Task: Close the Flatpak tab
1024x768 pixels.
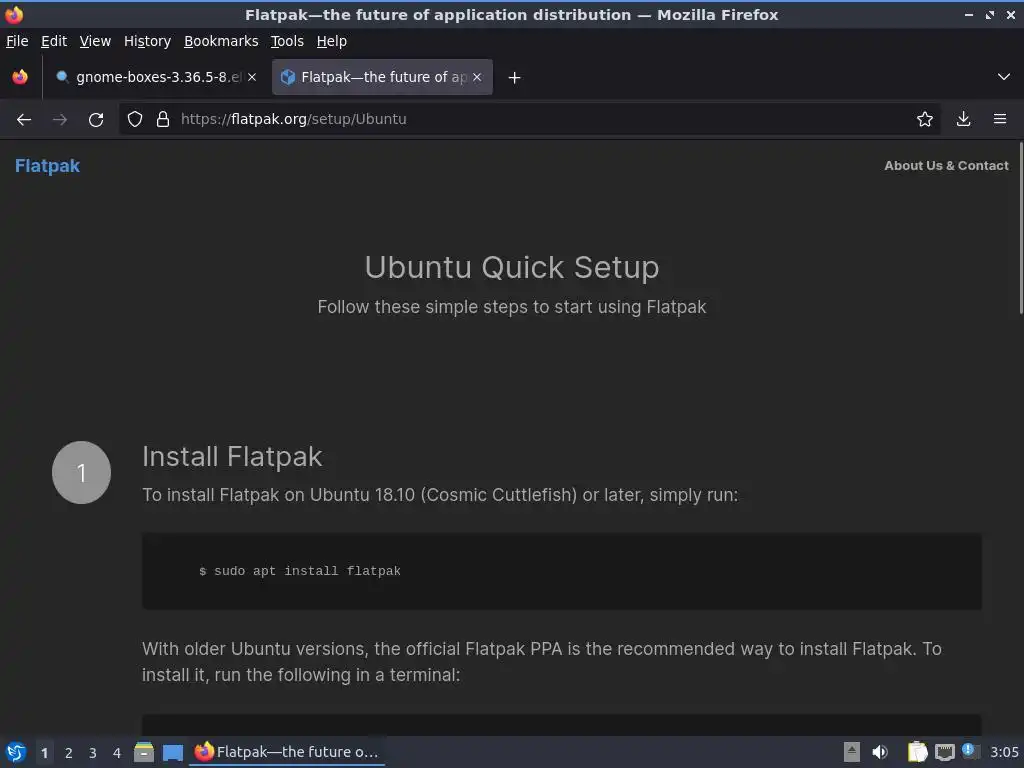Action: [477, 77]
